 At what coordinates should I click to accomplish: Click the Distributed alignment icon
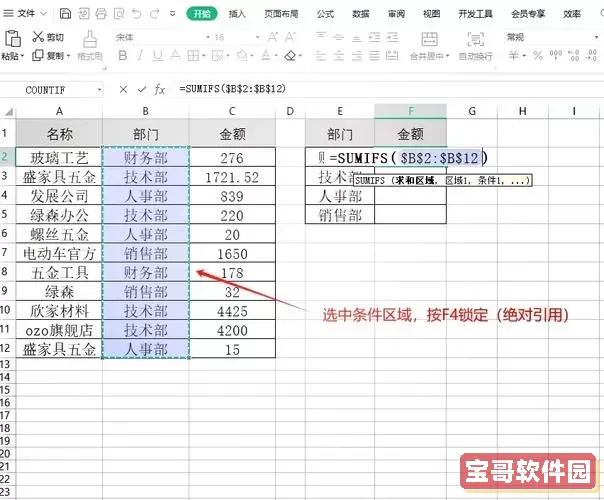pos(392,56)
